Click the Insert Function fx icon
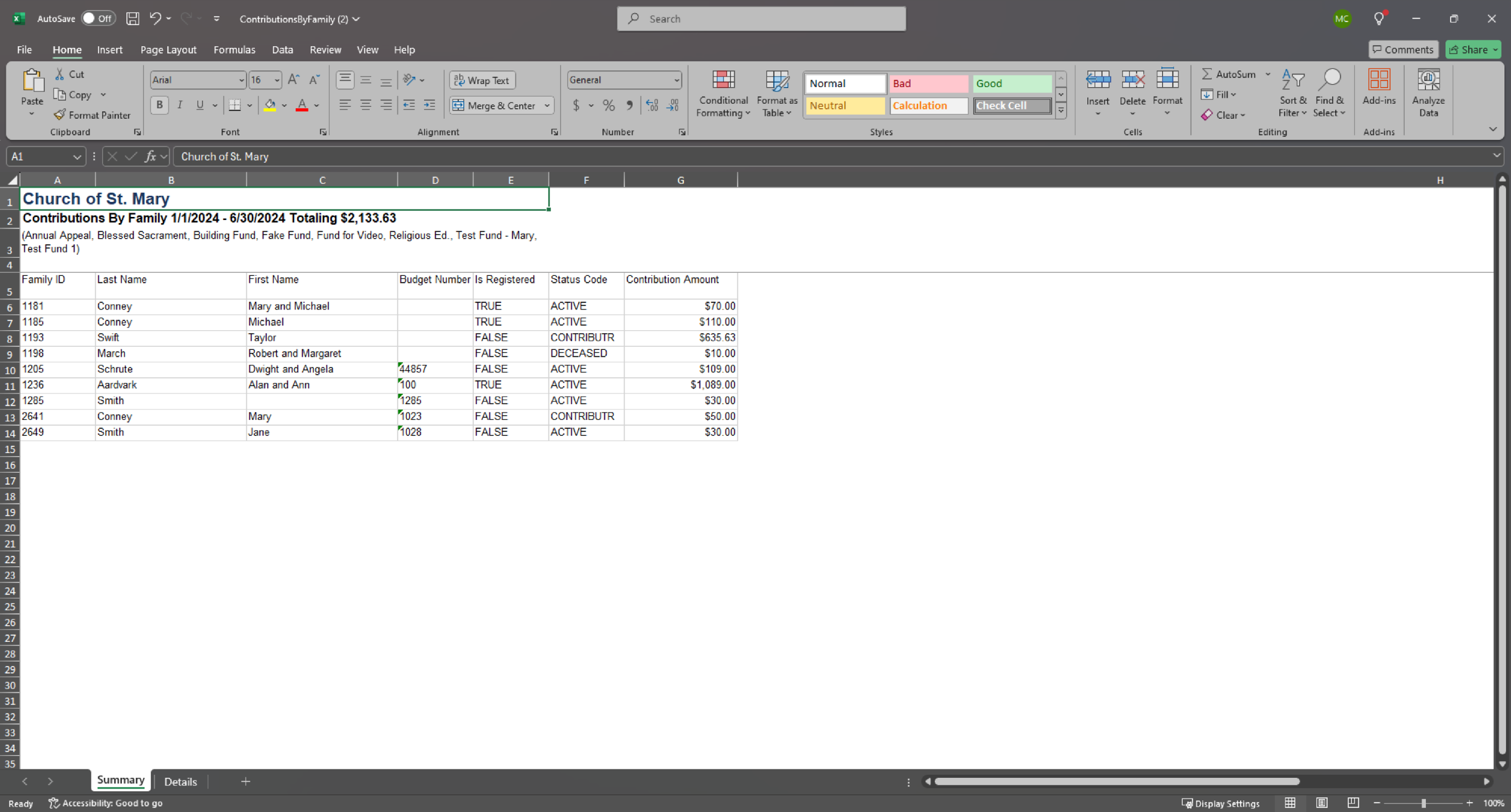Viewport: 1511px width, 812px height. [151, 157]
